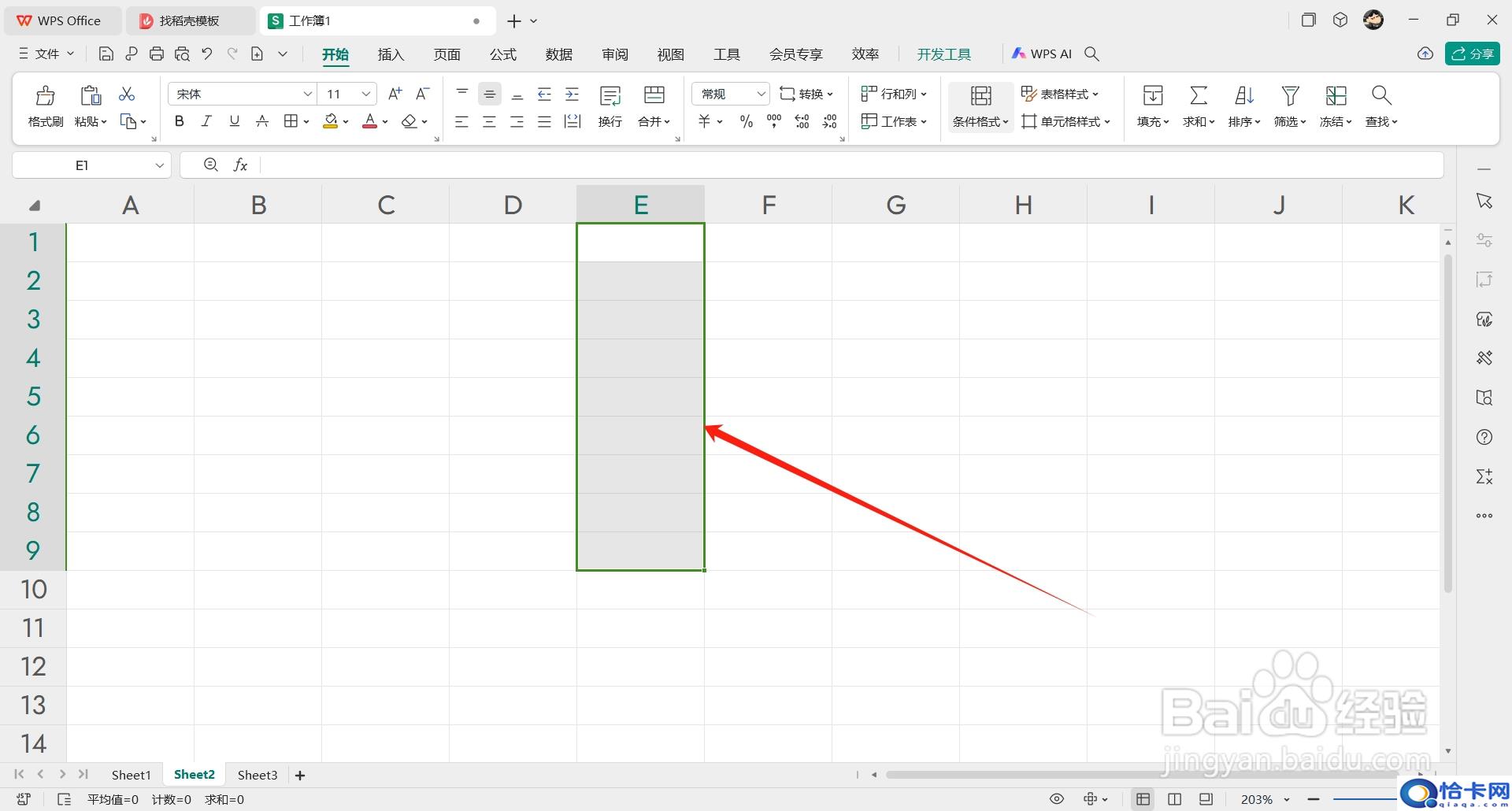Add a new sheet with plus button
This screenshot has width=1512, height=811.
coord(300,776)
